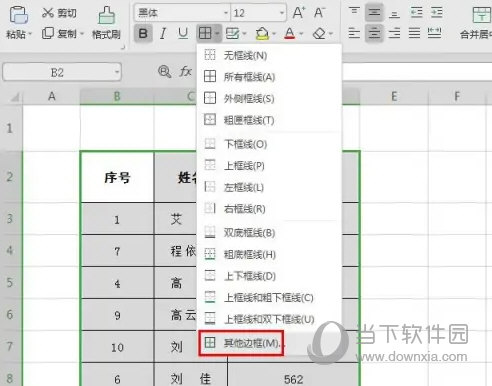Viewport: 492px width, 386px height.
Task: Click Merge and Center (合并居中) button
Action: pos(476,23)
